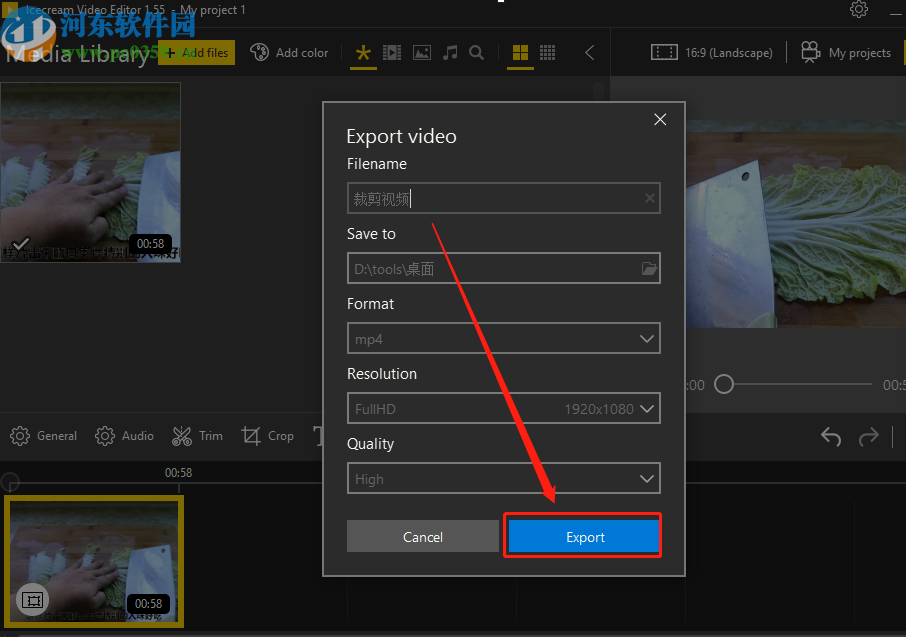Expand the Format dropdown
Image resolution: width=906 pixels, height=637 pixels.
coord(503,339)
